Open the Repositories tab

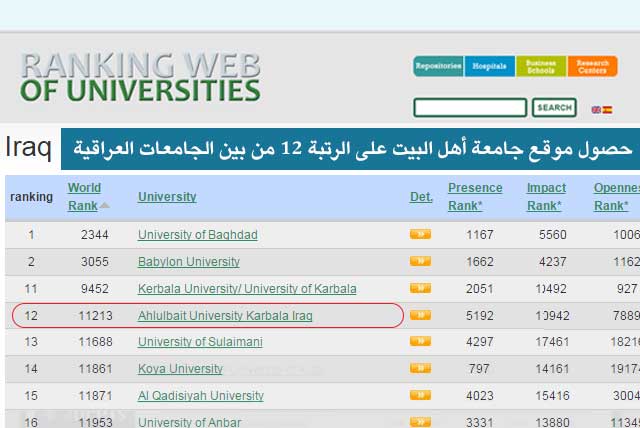click(438, 66)
